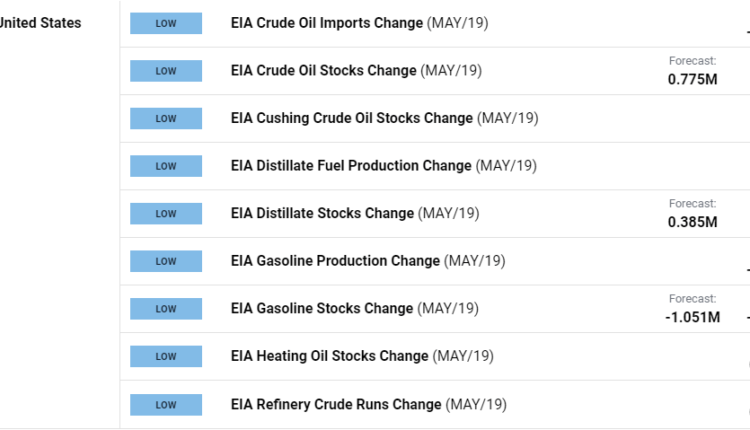
Task: Select EIA Gasoline Production Change event
Action: tap(335, 261)
